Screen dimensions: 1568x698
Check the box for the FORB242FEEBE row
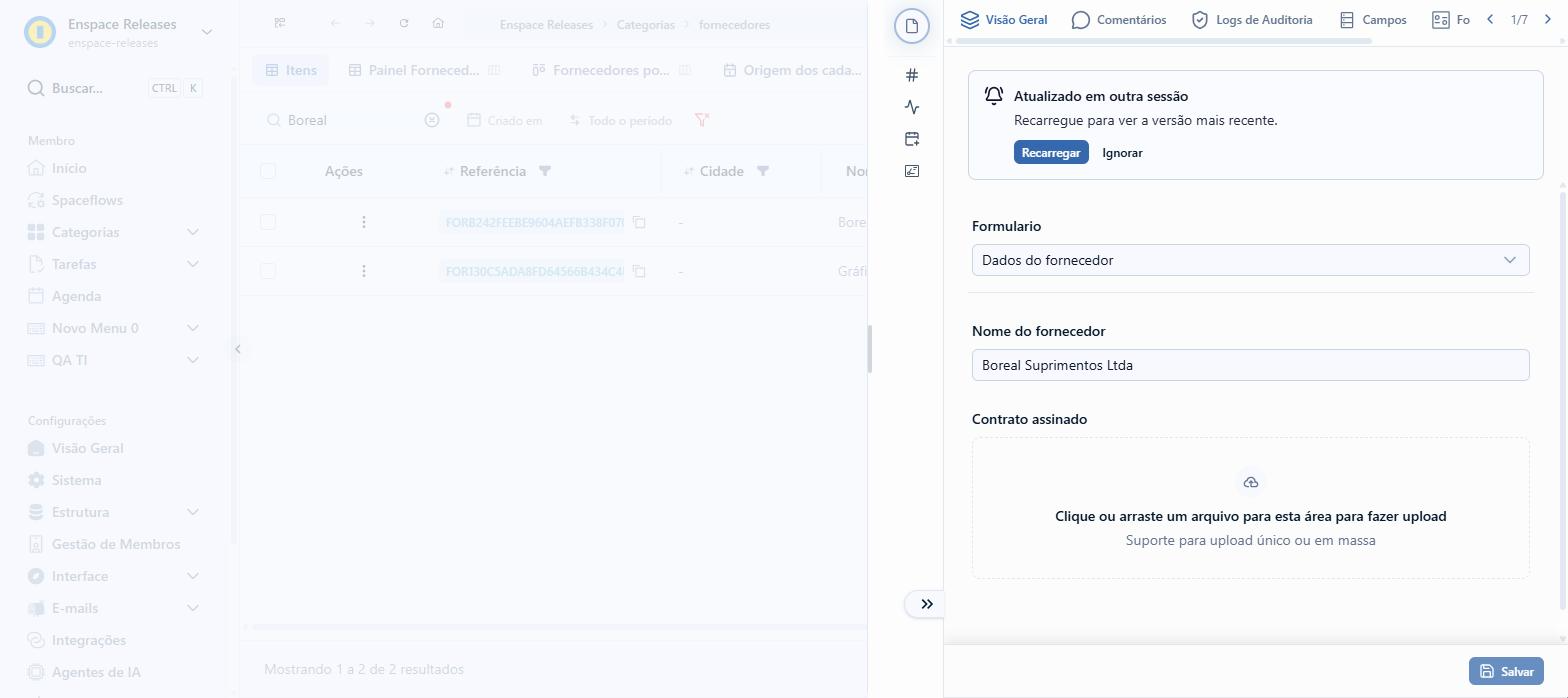(x=268, y=222)
